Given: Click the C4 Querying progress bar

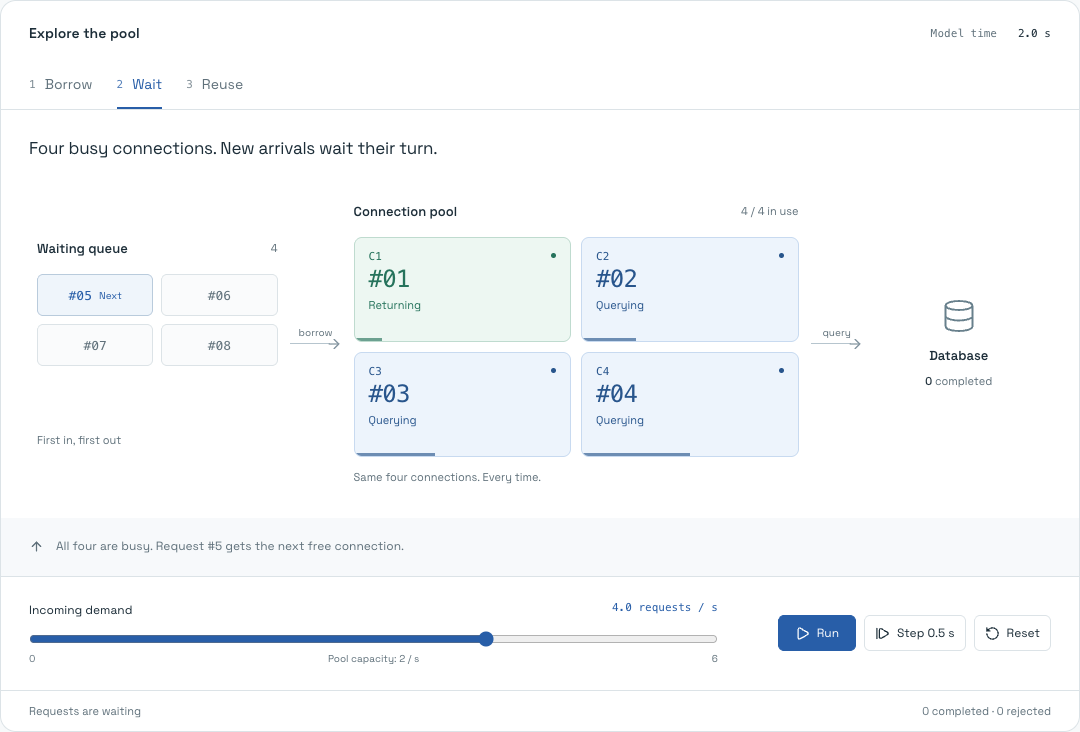Looking at the screenshot, I should [636, 454].
